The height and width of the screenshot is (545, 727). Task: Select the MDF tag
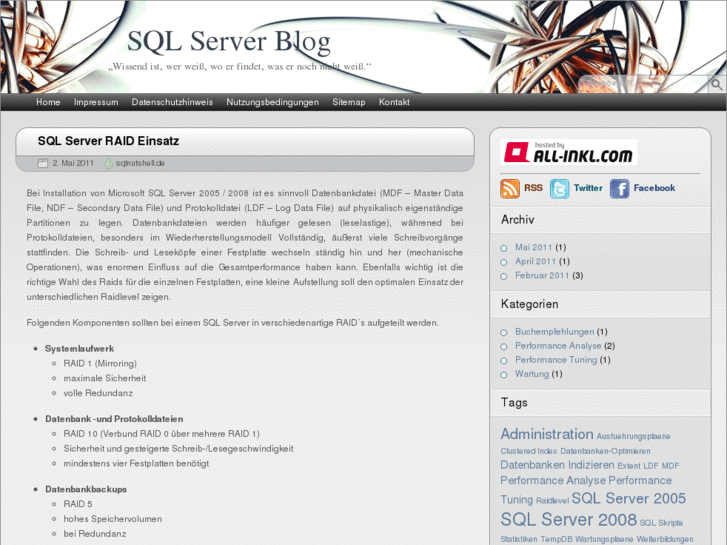pyautogui.click(x=670, y=466)
